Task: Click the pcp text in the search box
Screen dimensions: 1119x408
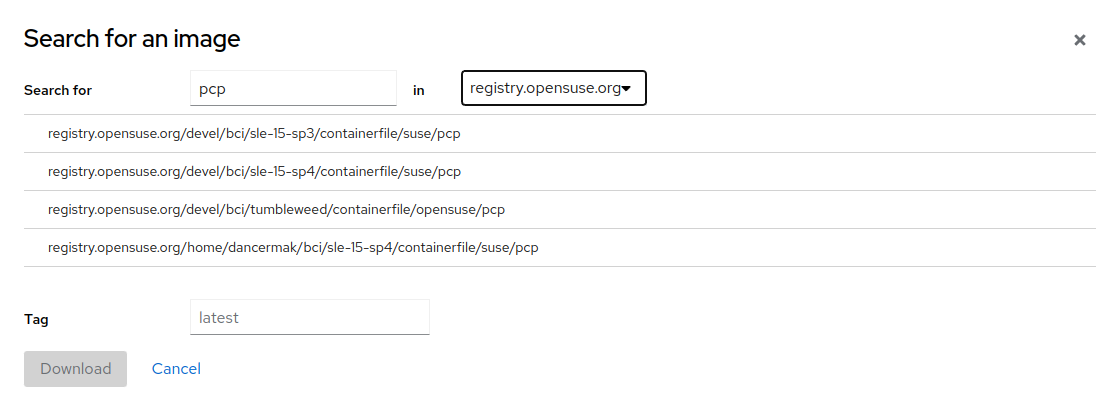Action: coord(212,89)
